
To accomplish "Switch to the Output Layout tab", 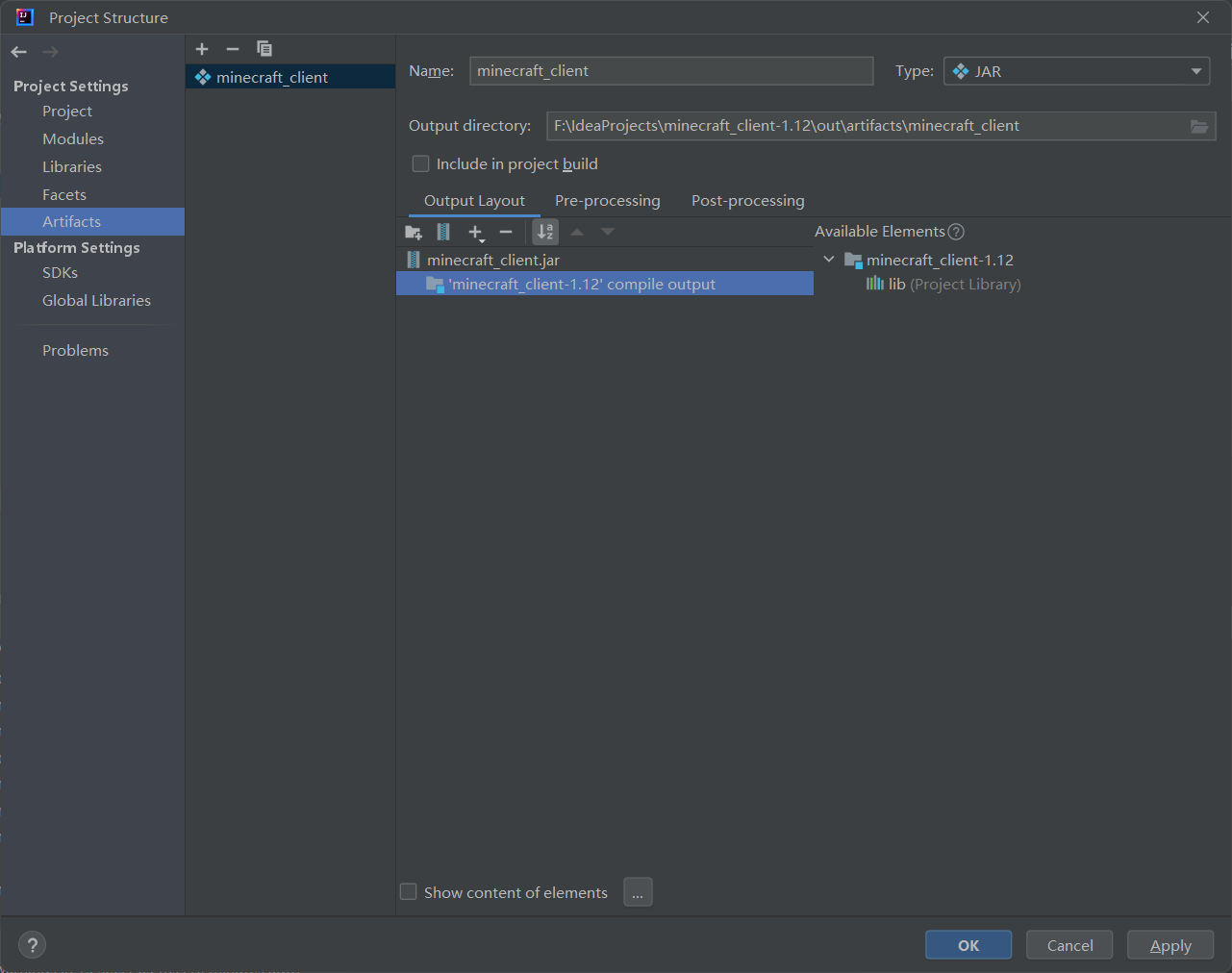I will 474,201.
